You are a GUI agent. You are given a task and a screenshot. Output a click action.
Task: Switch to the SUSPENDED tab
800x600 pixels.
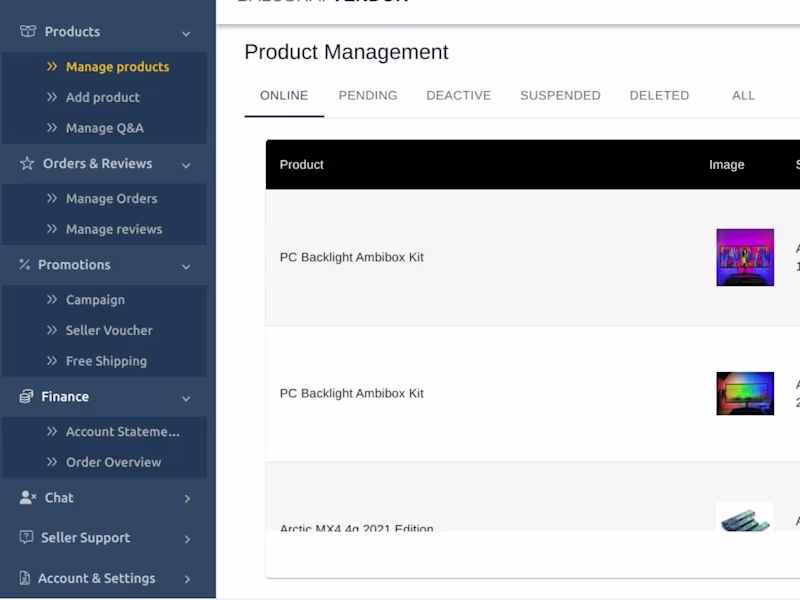(560, 96)
